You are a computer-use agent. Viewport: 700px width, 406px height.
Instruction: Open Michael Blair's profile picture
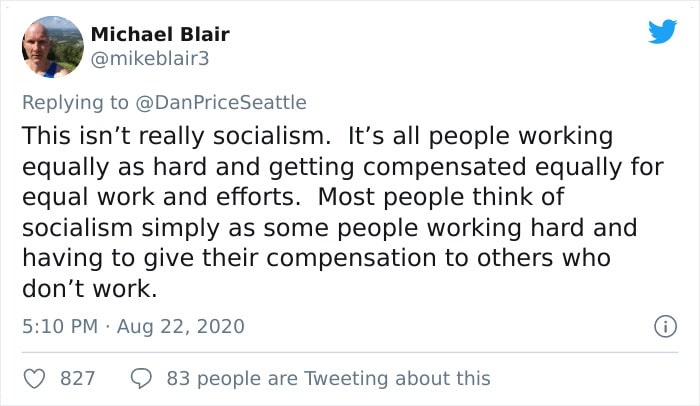point(53,47)
